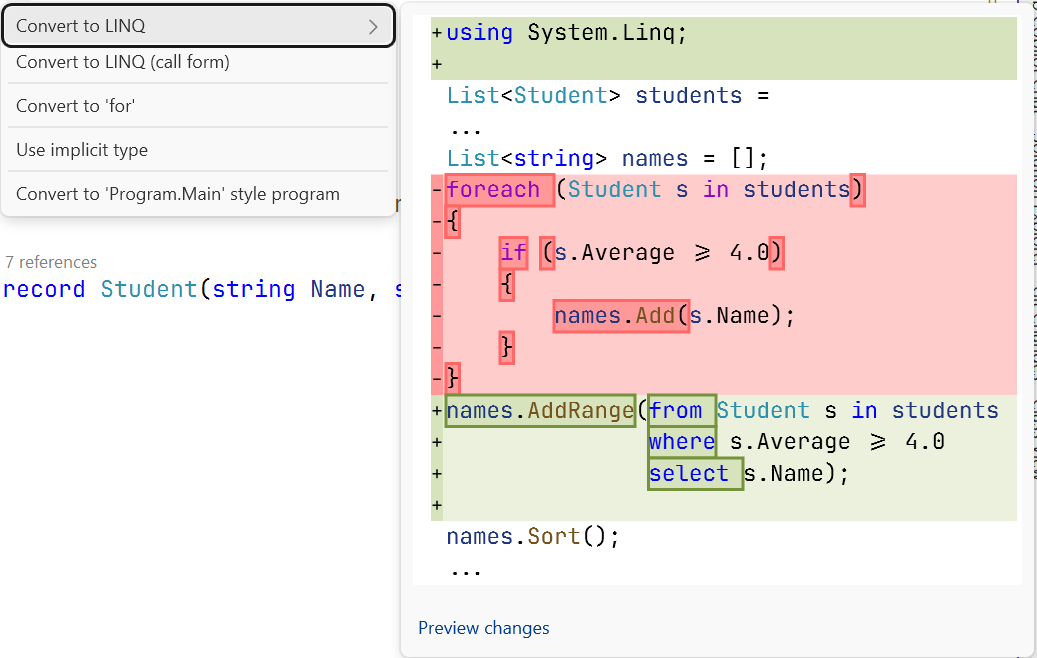The image size is (1037, 658).
Task: Expand the Convert to LINQ submenu chevron
Action: 373,26
